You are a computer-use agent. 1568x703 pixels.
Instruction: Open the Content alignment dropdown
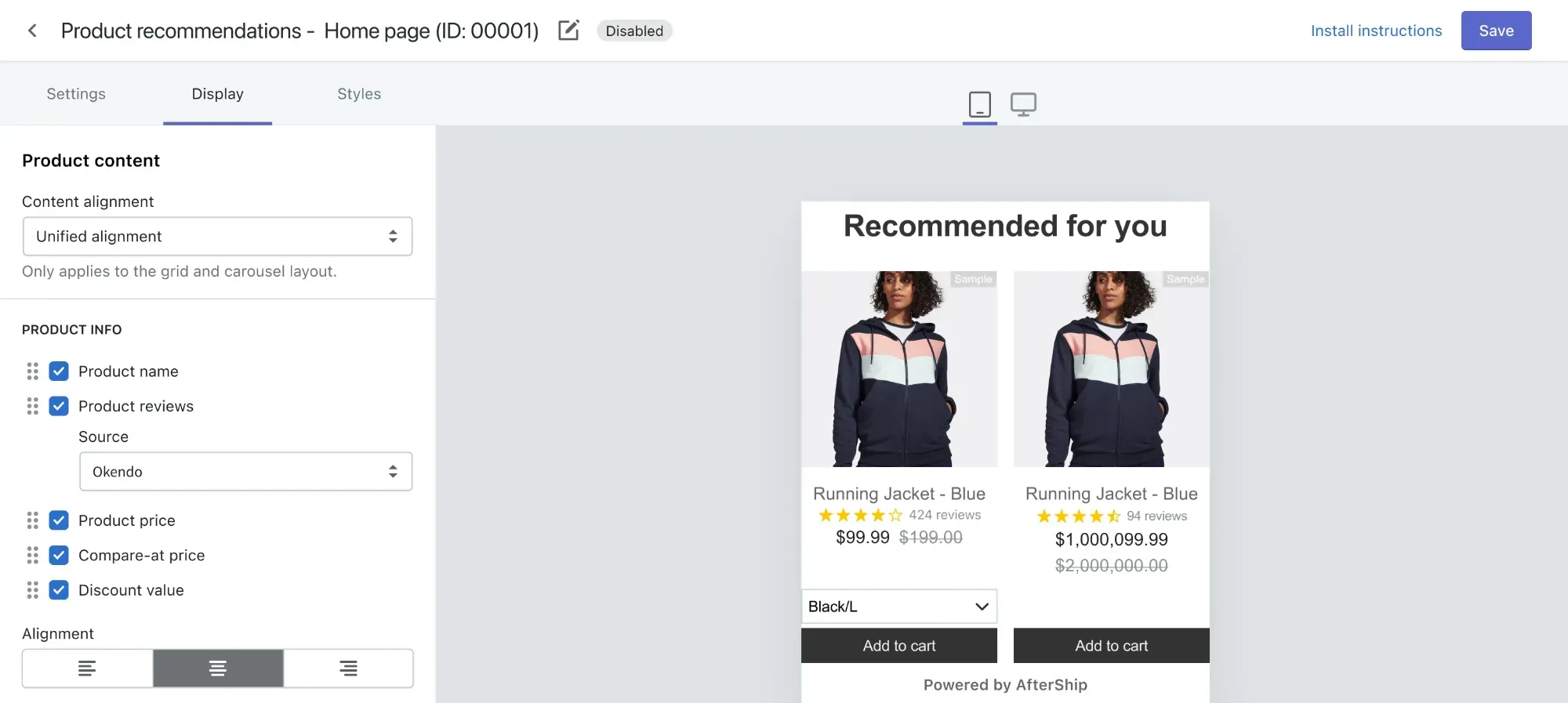(217, 236)
